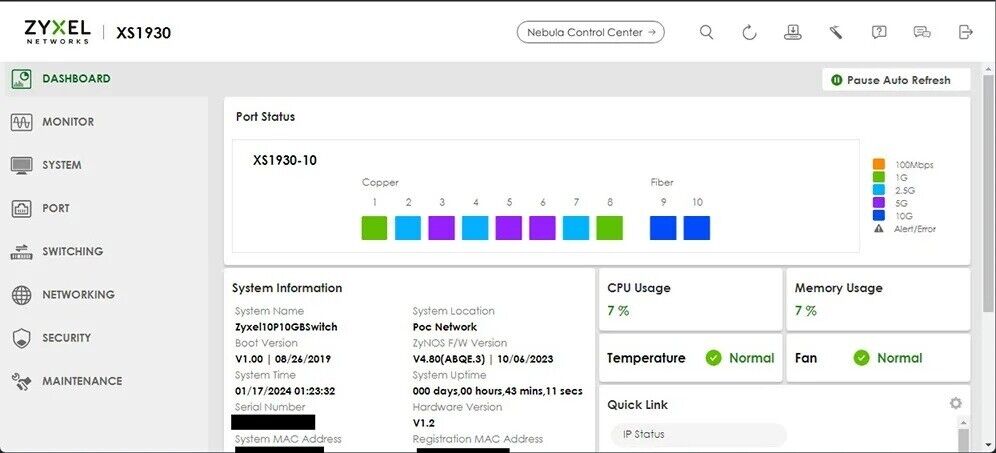Click the Dashboard sidebar icon
This screenshot has width=996, height=453.
pyautogui.click(x=22, y=79)
